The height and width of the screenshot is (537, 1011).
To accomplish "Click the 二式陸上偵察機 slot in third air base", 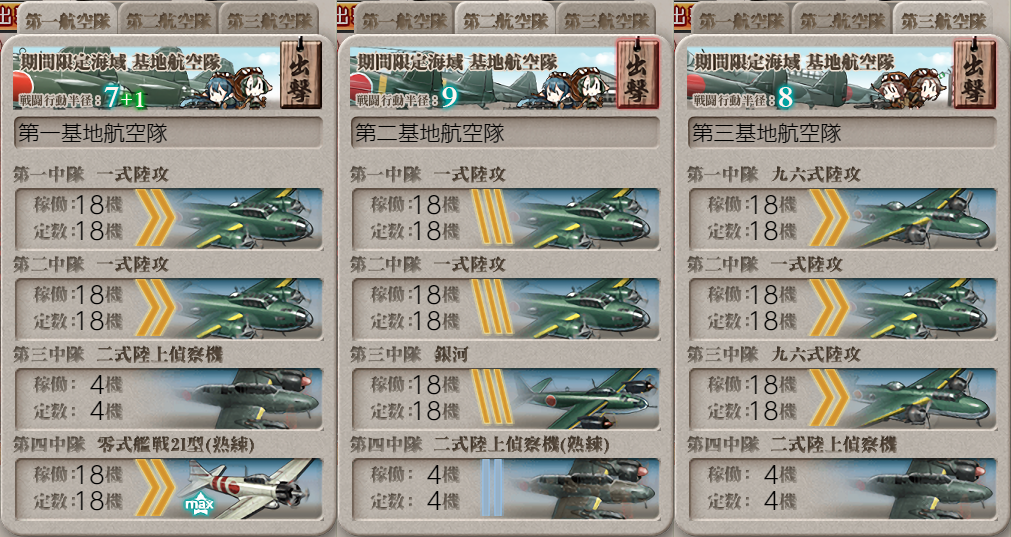I will [842, 489].
